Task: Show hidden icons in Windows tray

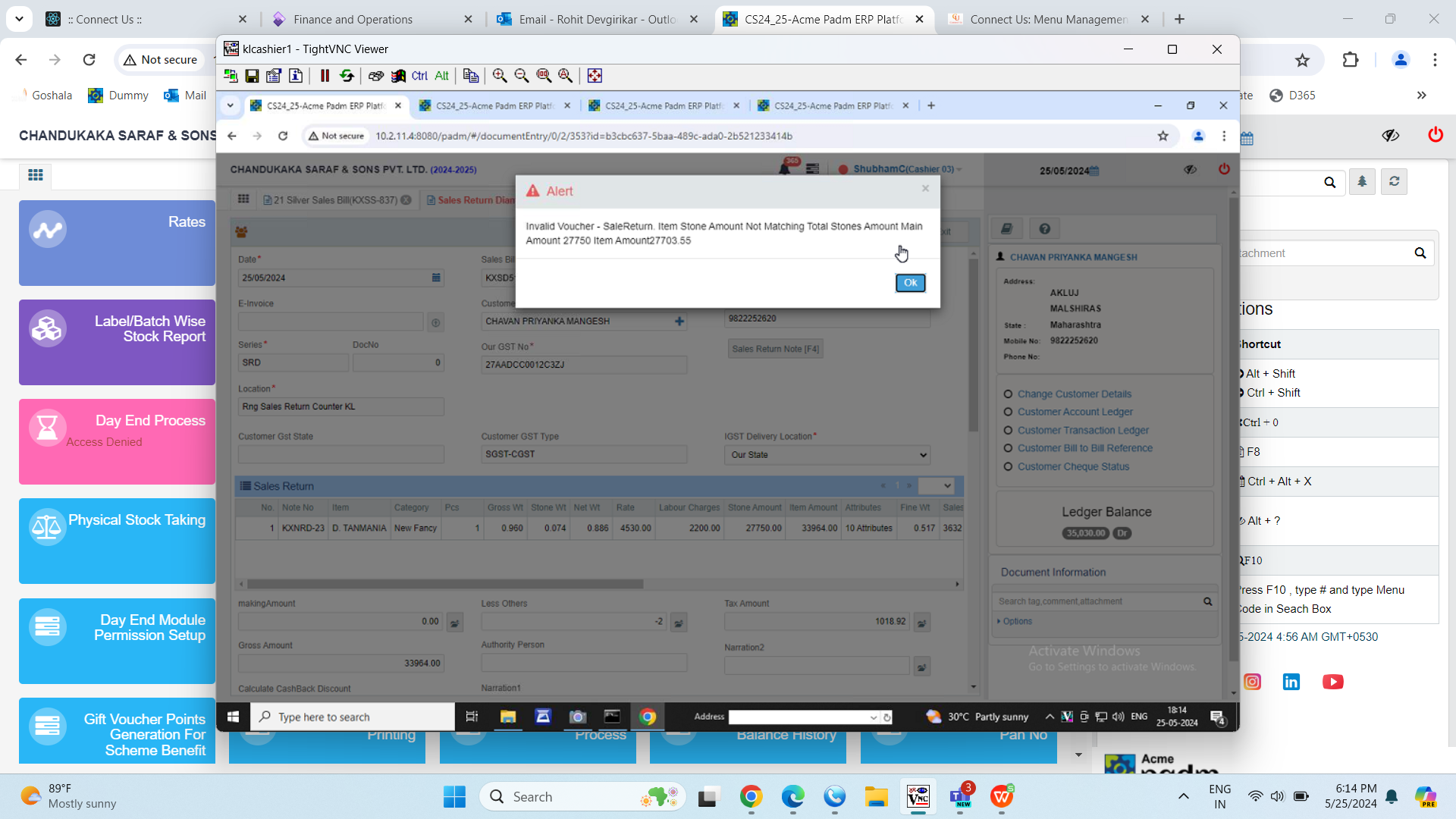Action: click(1183, 796)
